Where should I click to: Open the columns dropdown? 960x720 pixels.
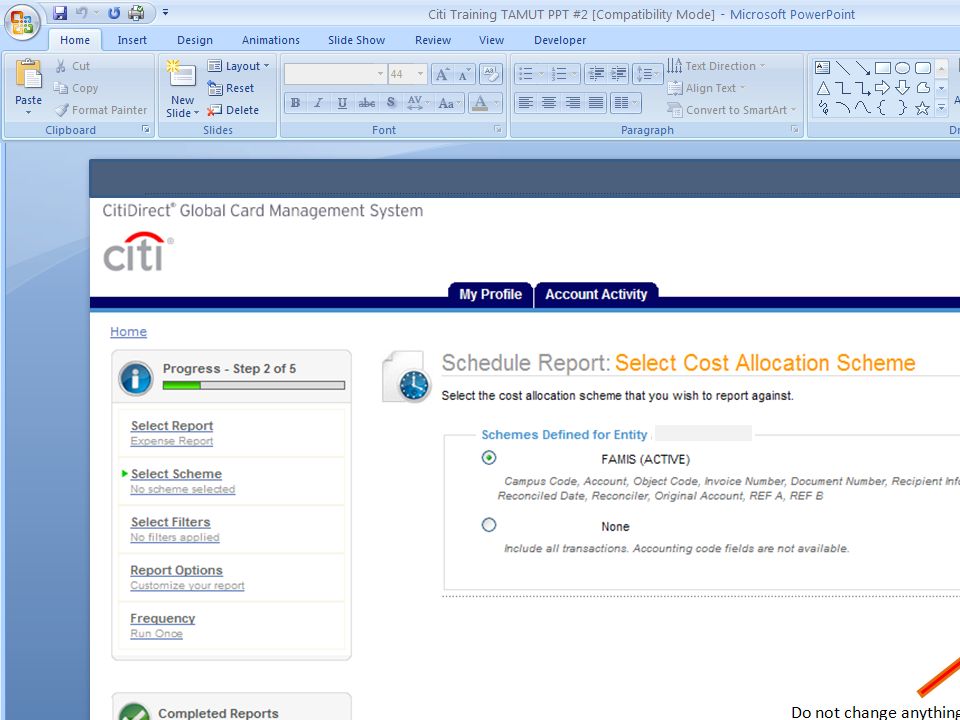tap(625, 103)
